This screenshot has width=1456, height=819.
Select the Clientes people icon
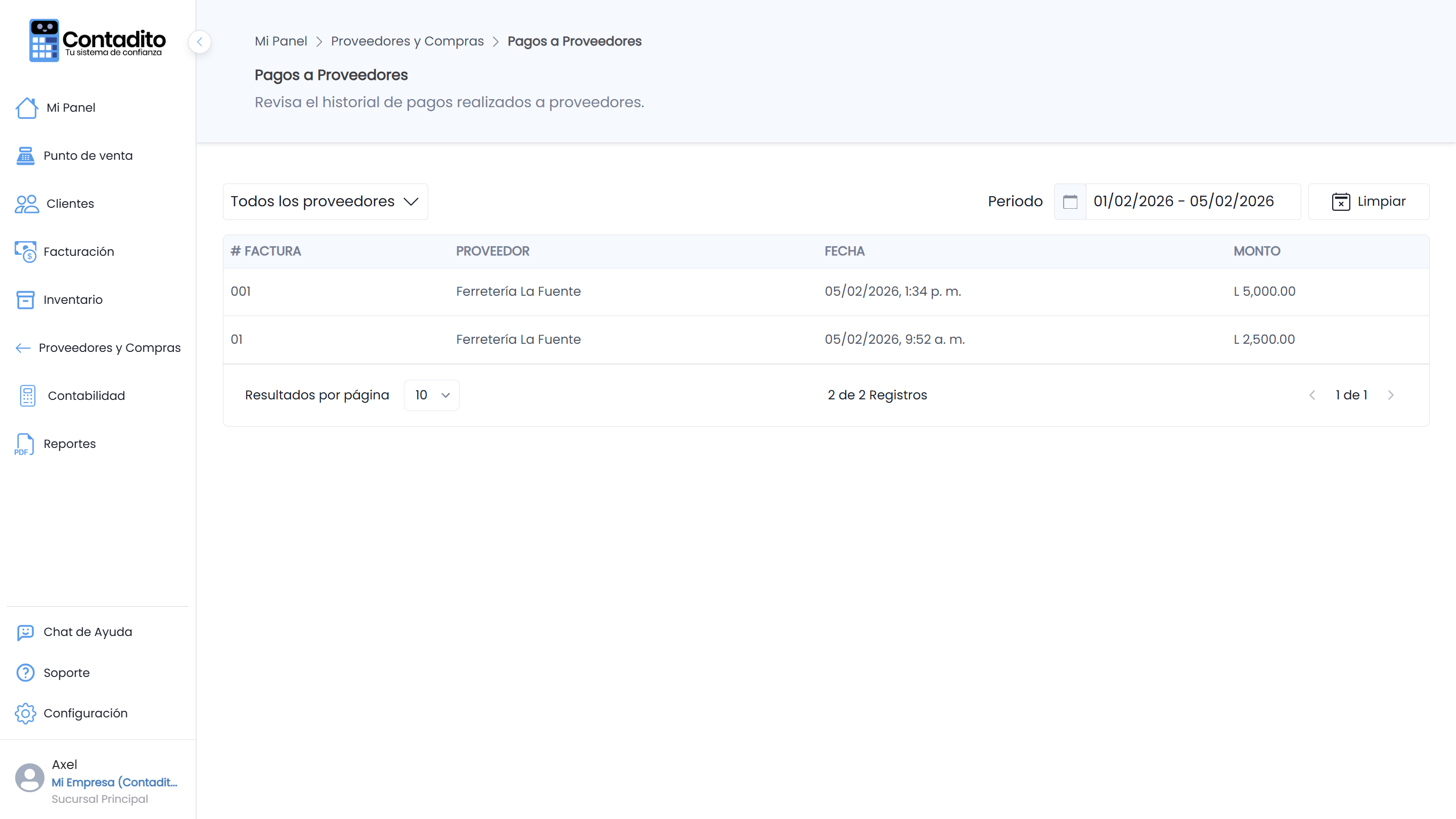pos(27,203)
